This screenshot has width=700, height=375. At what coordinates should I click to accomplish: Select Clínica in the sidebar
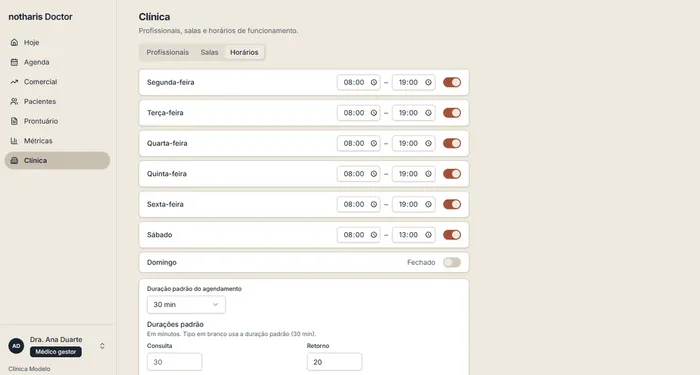tap(57, 160)
